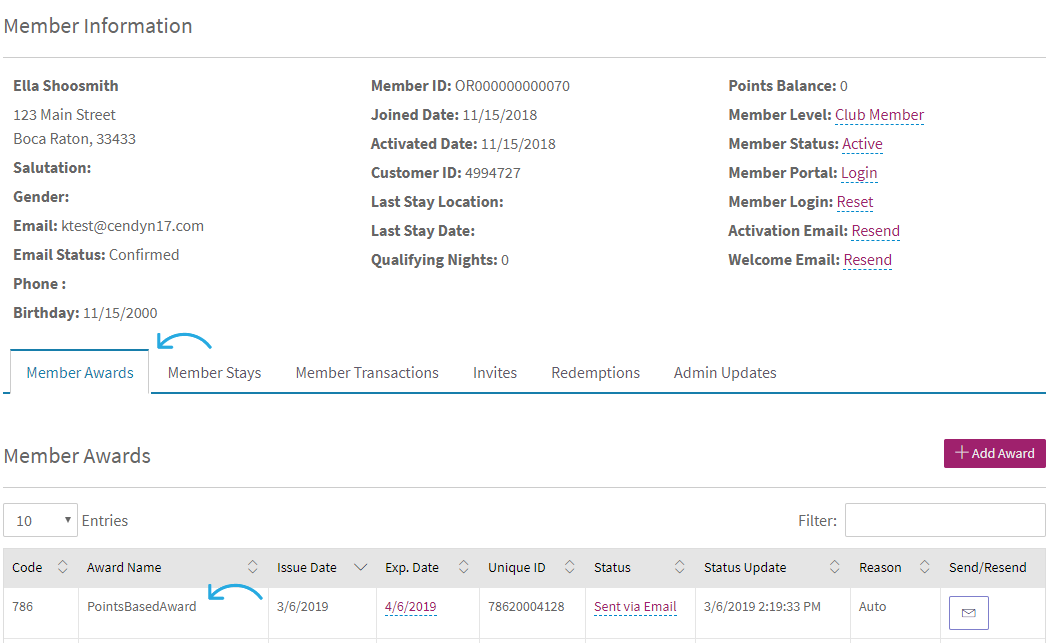The width and height of the screenshot is (1052, 643).
Task: Click the address 123 Main Street
Action: (64, 115)
